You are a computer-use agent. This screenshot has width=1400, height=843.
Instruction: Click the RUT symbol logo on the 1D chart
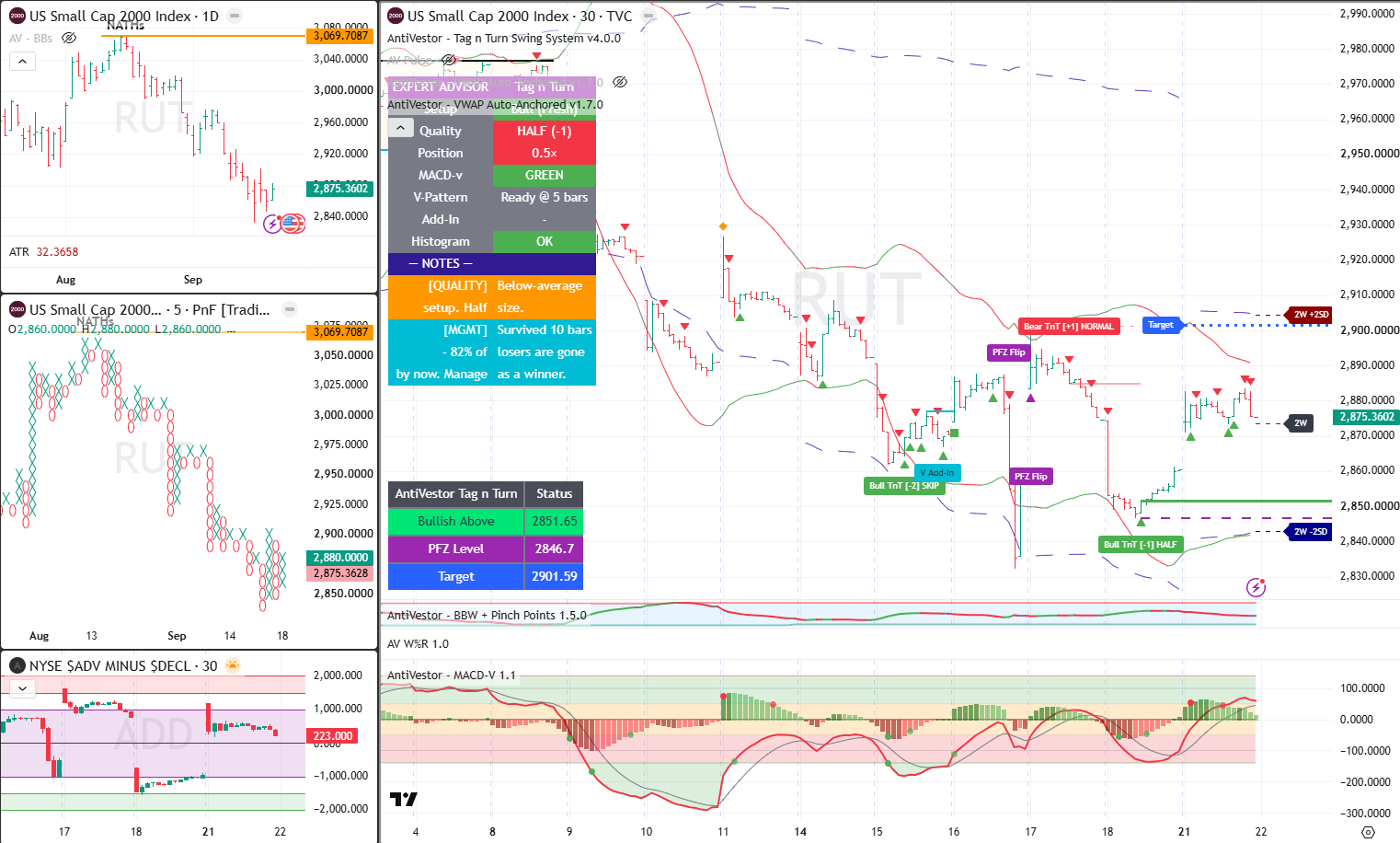(x=17, y=16)
